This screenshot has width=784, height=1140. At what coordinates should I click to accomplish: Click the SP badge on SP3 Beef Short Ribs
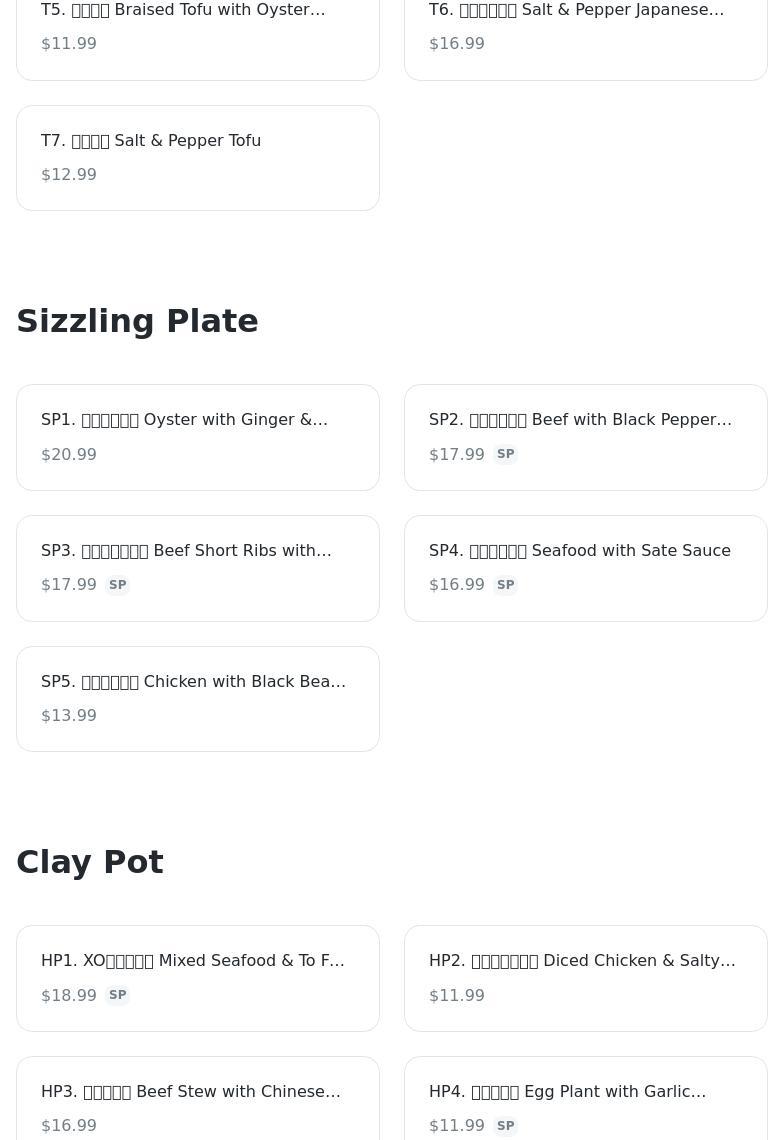[x=117, y=585]
